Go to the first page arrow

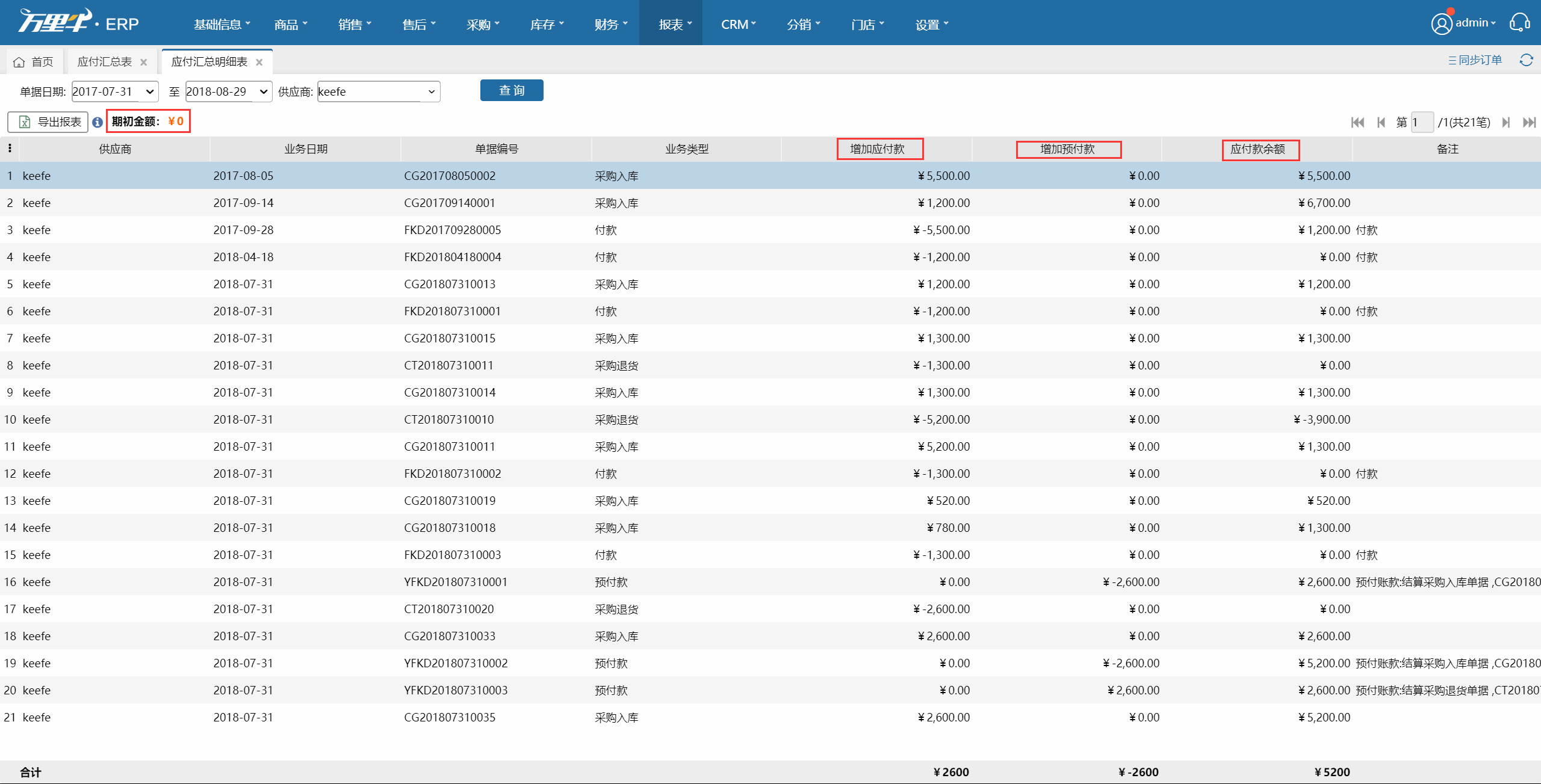(1357, 123)
